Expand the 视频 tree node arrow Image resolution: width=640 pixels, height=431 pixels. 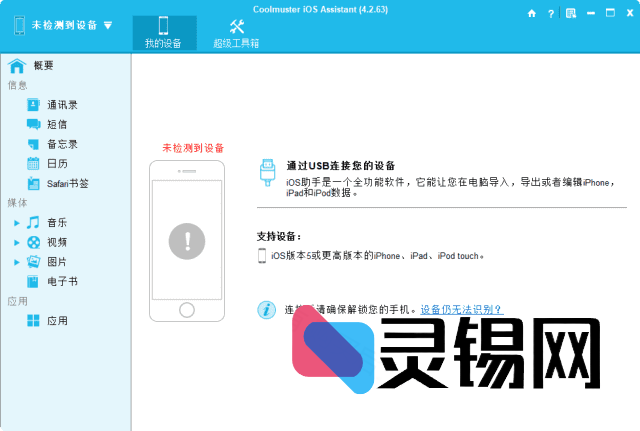click(17, 242)
